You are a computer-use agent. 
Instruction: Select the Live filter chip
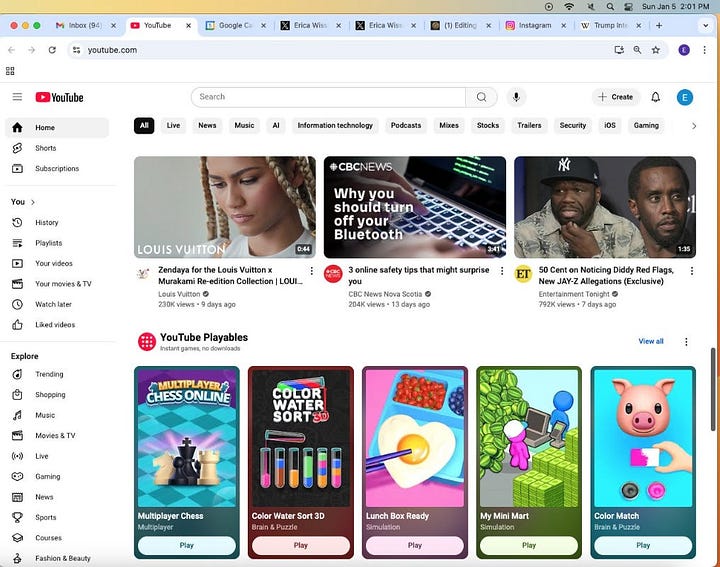173,125
